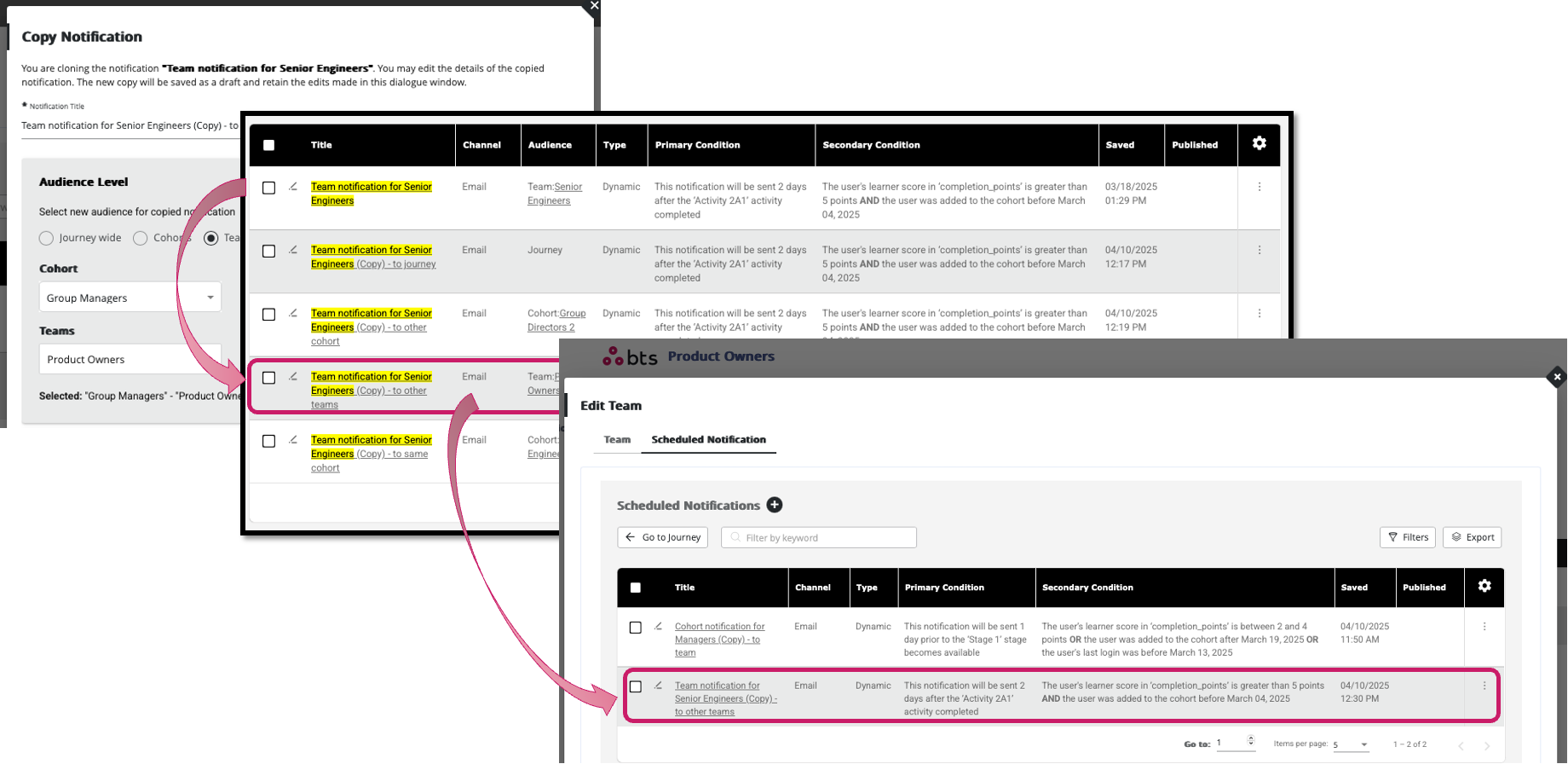Viewport: 1568px width, 764px height.
Task: Edit pencil for Senior Engineers copy in Edit Team
Action: click(658, 686)
